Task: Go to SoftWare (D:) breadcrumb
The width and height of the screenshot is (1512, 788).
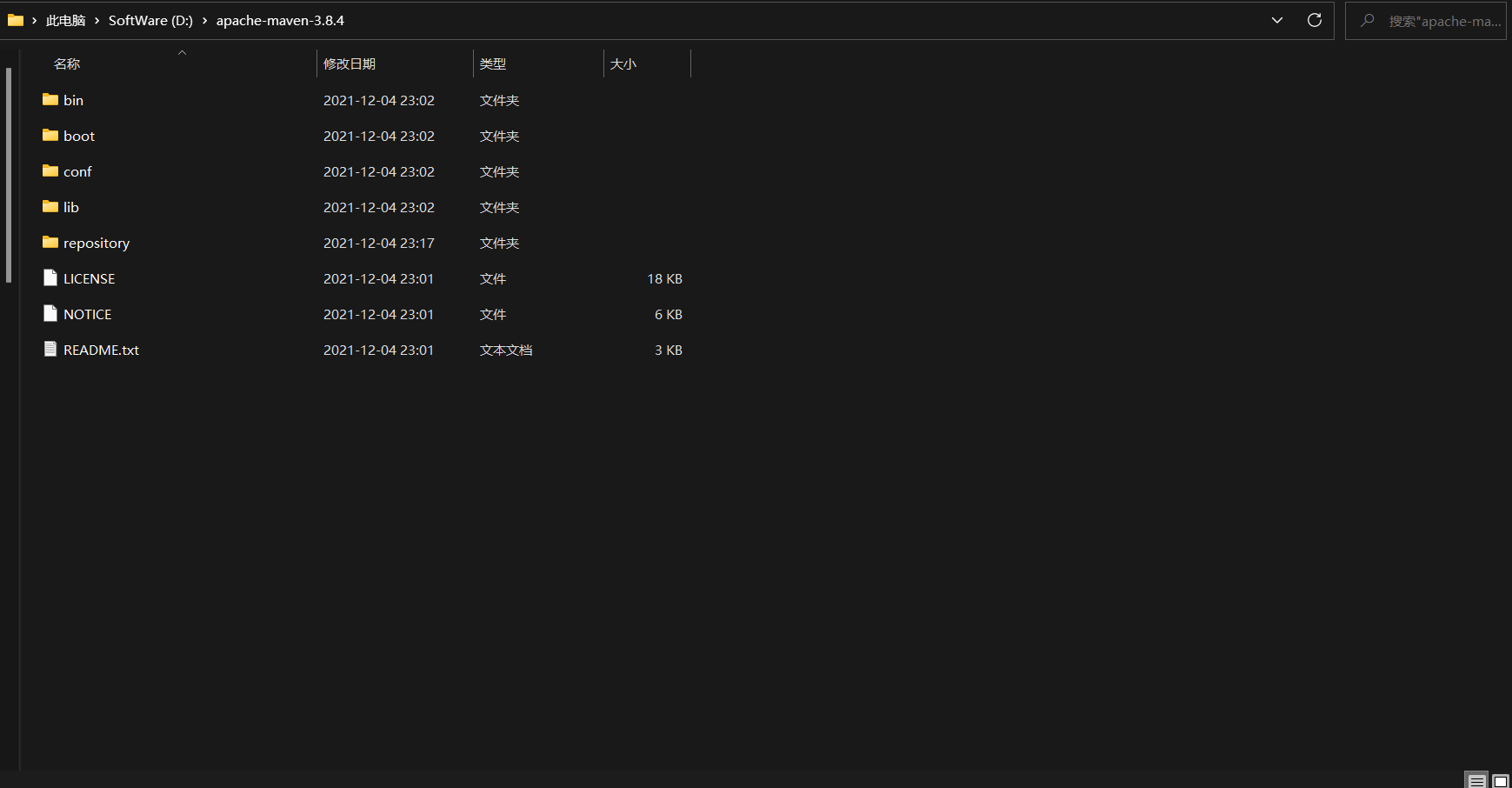Action: 150,21
